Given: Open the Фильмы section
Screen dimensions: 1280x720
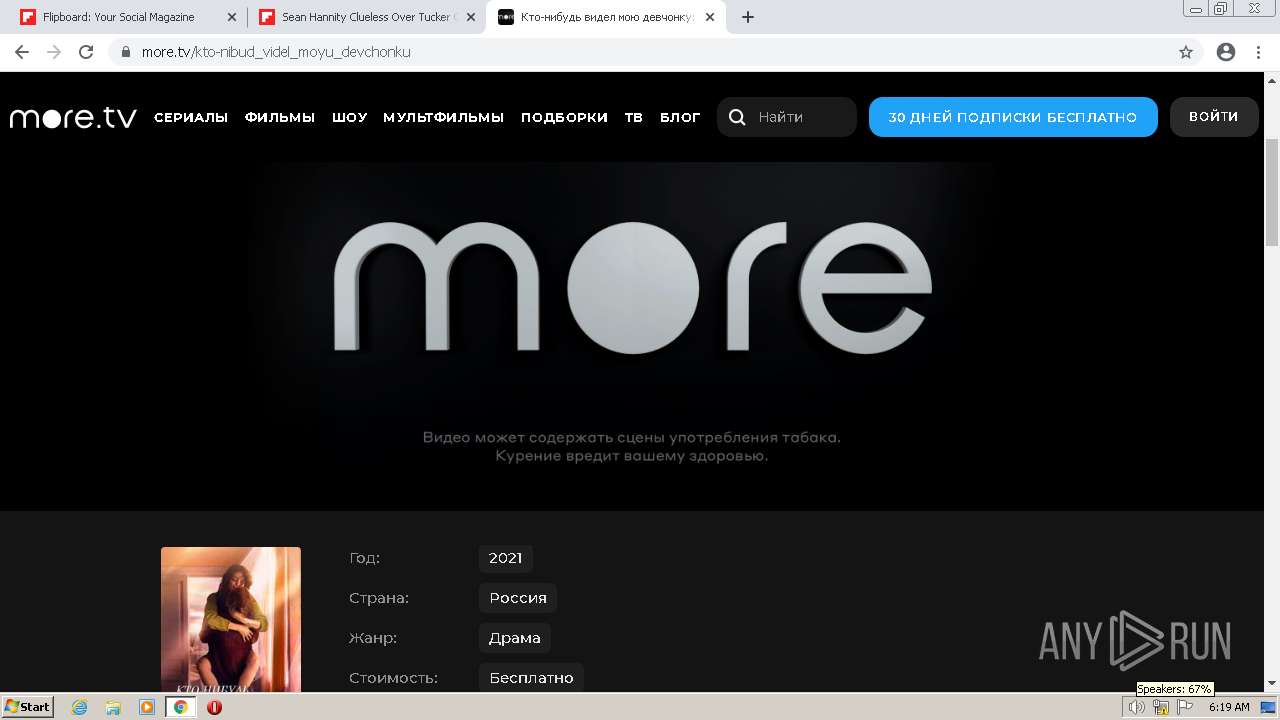Looking at the screenshot, I should point(280,117).
